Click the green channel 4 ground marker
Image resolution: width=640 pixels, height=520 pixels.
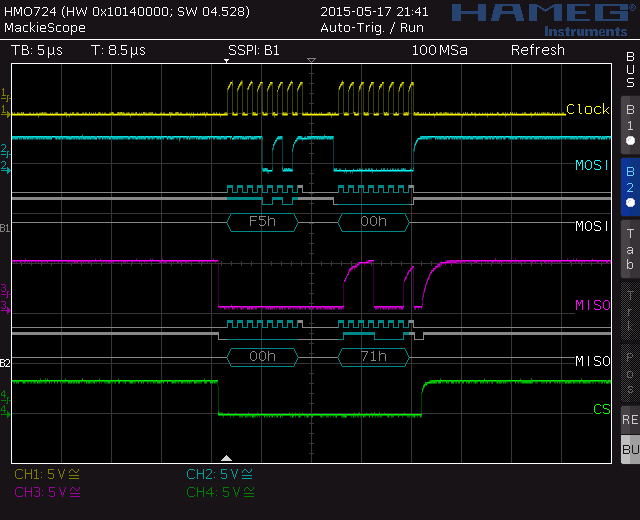pyautogui.click(x=5, y=411)
